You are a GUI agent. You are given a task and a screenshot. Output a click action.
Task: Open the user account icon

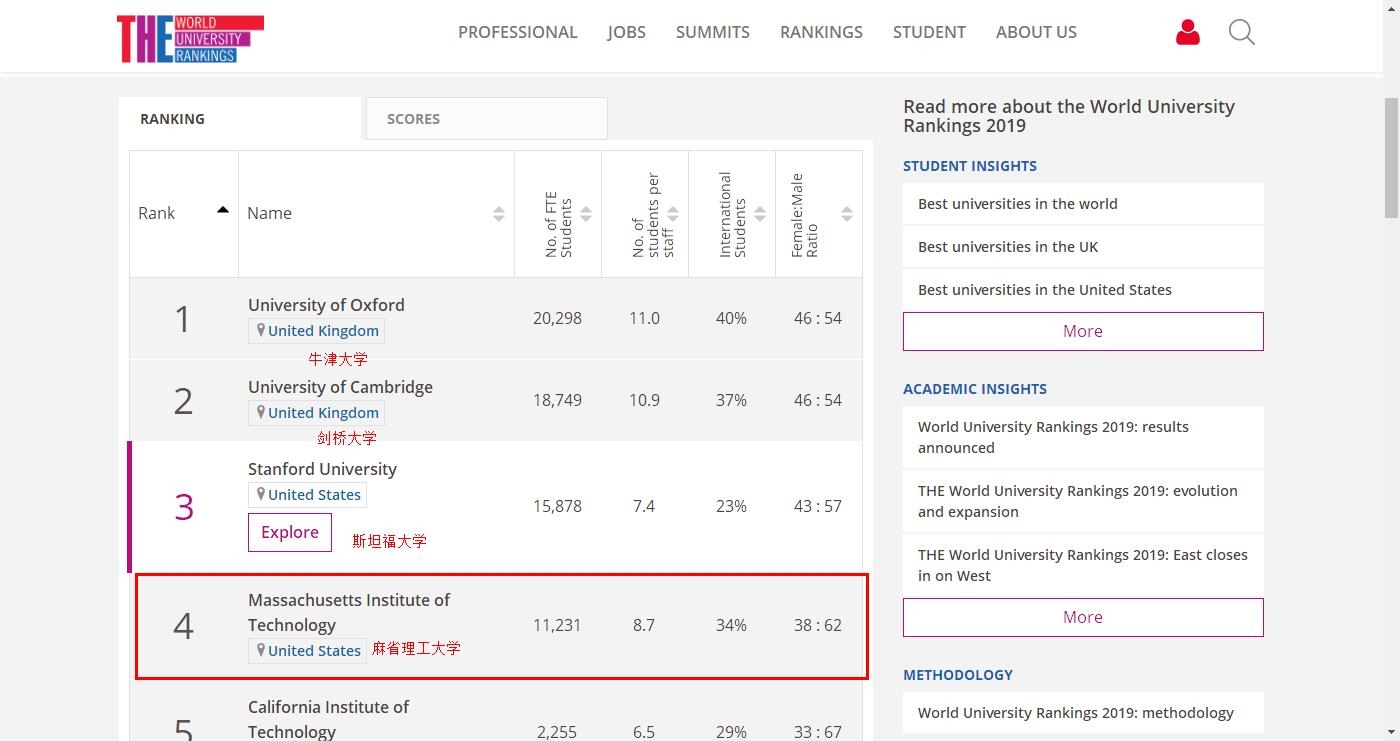[x=1188, y=33]
